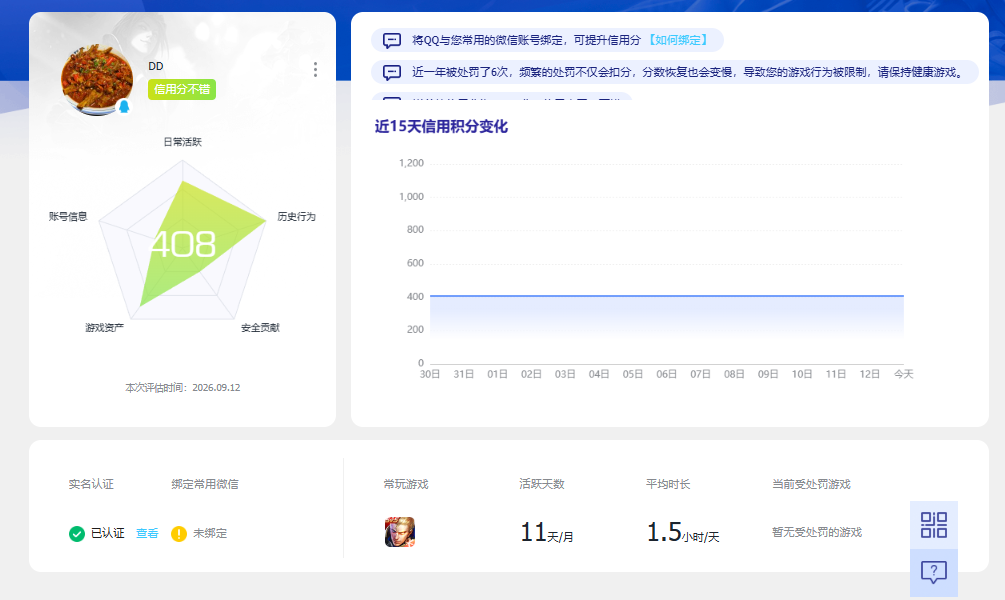Click the punishment notice 近一年被处罚了6次 message
Screen dimensions: 1005x600
tap(674, 72)
